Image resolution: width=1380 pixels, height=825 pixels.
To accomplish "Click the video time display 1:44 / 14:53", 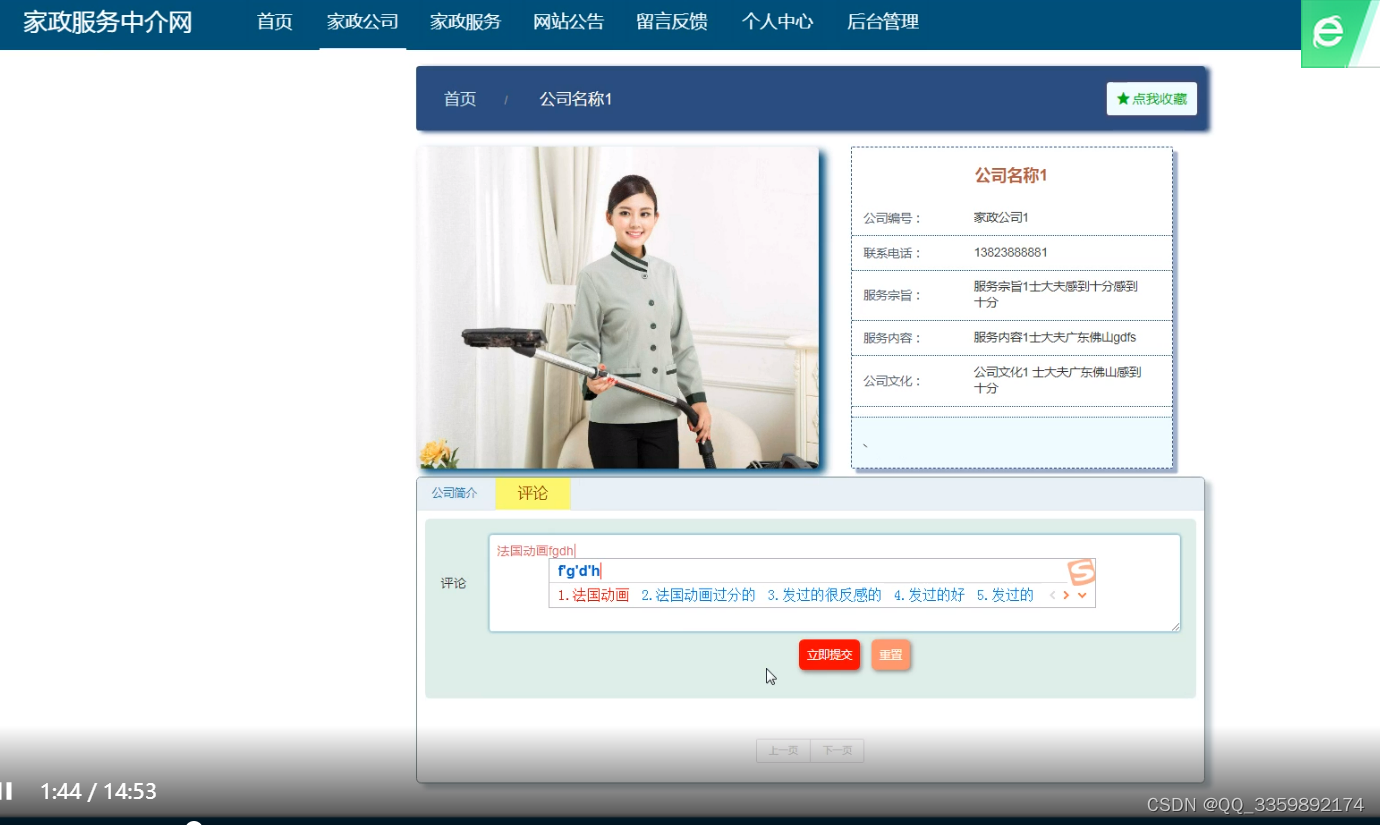I will (x=98, y=791).
